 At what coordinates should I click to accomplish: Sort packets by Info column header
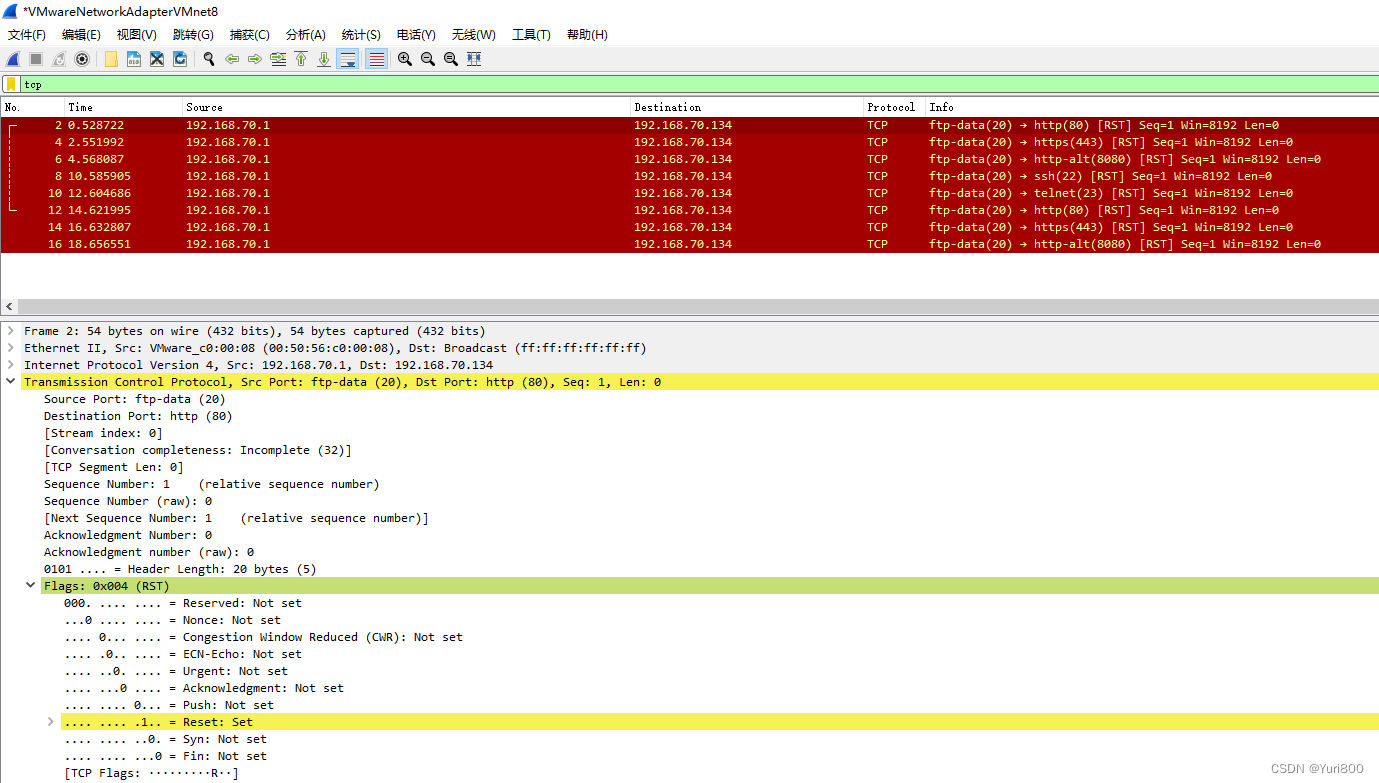[x=1152, y=107]
